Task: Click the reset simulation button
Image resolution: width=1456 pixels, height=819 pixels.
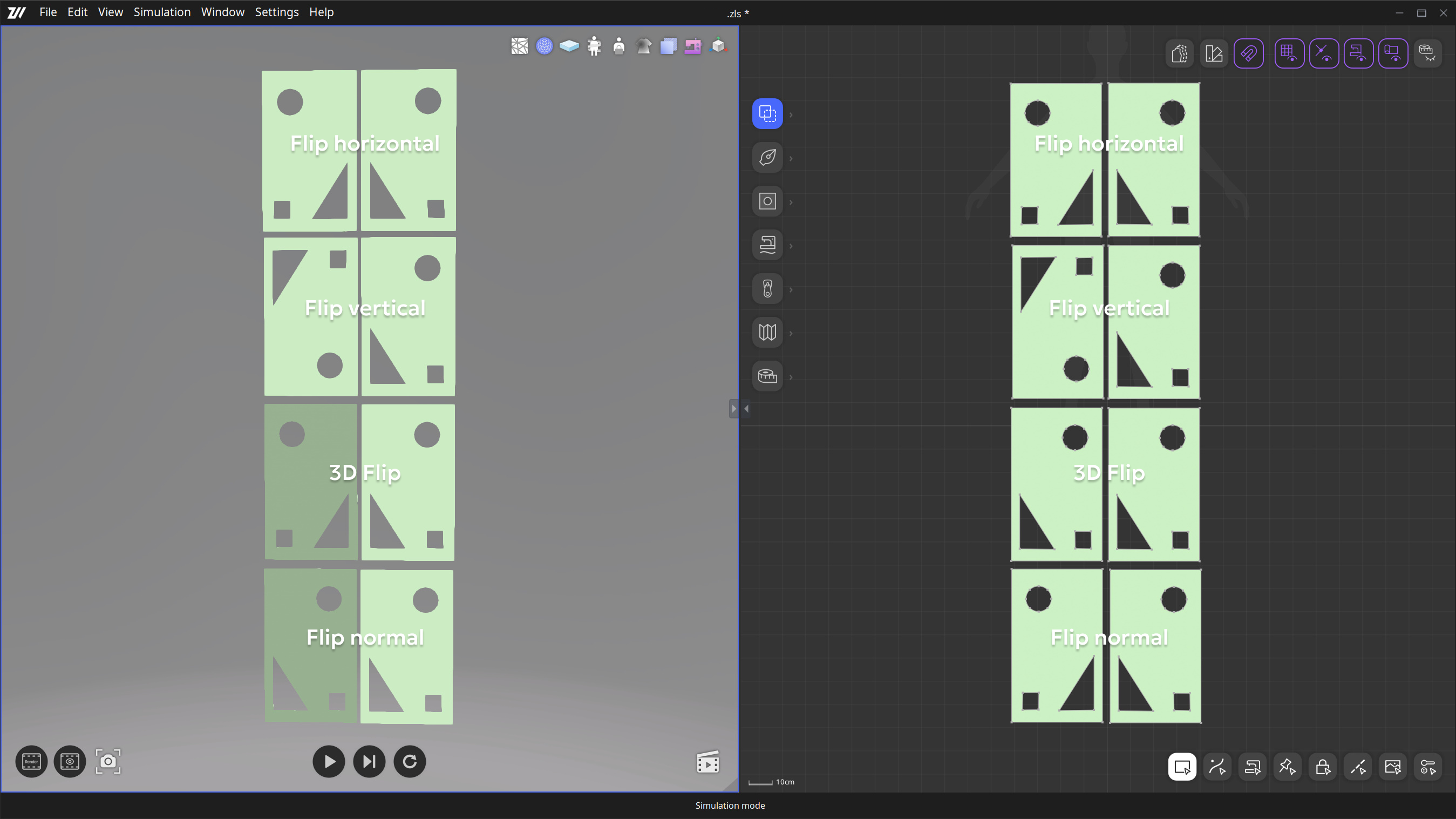Action: [x=409, y=761]
